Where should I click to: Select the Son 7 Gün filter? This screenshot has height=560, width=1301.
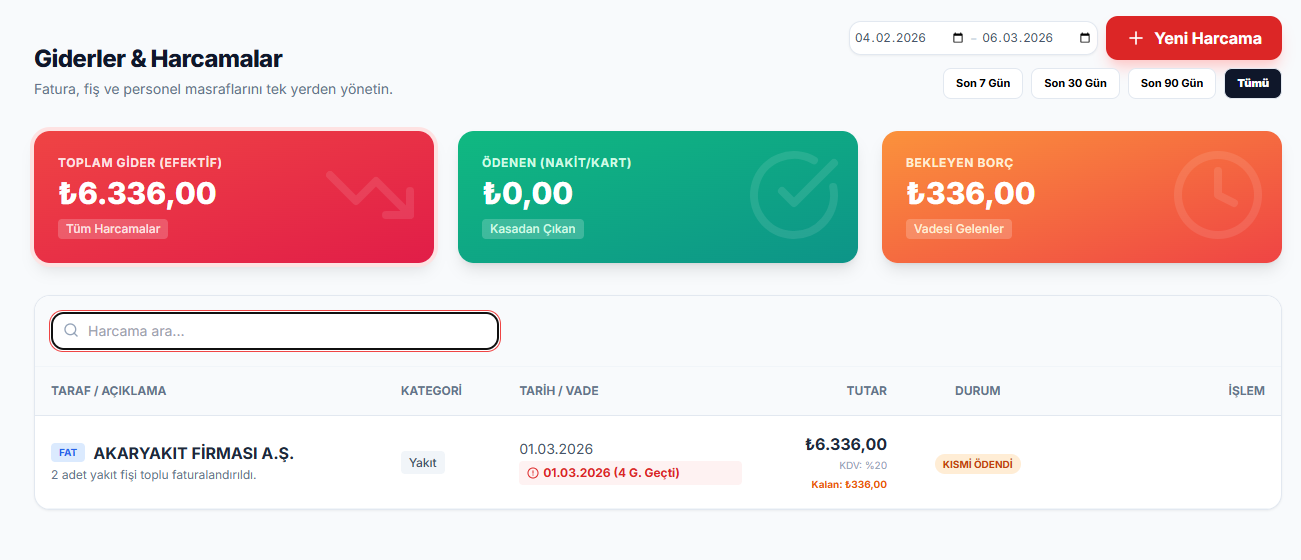click(x=982, y=83)
